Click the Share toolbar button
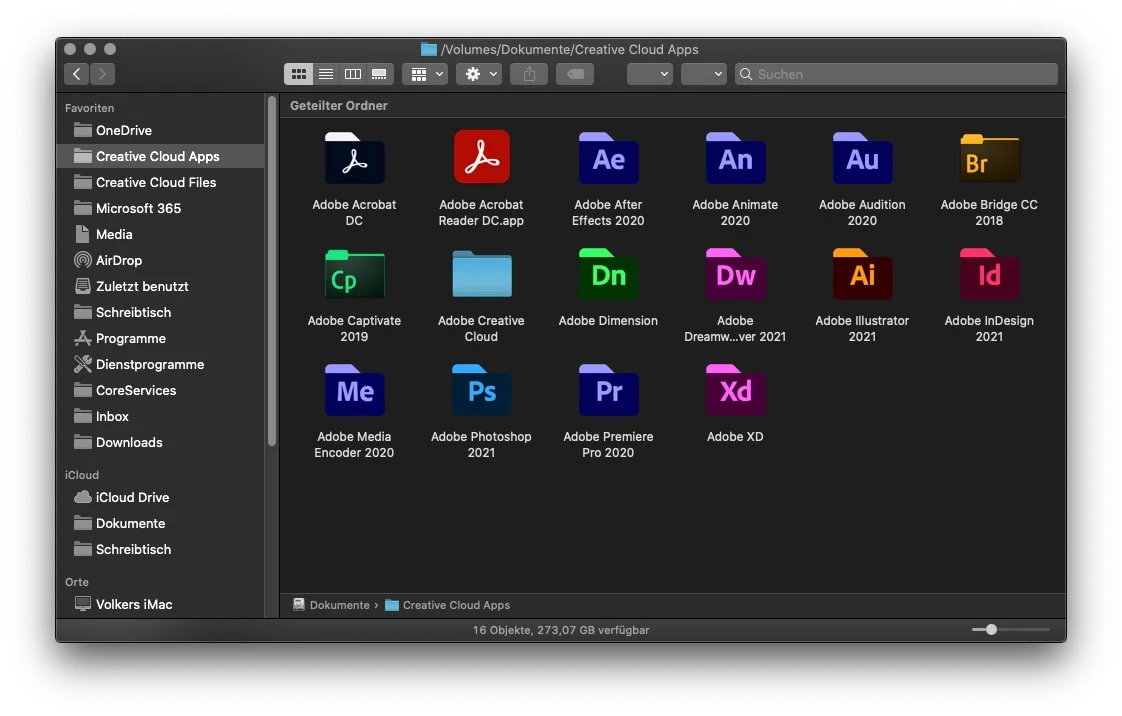 pyautogui.click(x=529, y=74)
